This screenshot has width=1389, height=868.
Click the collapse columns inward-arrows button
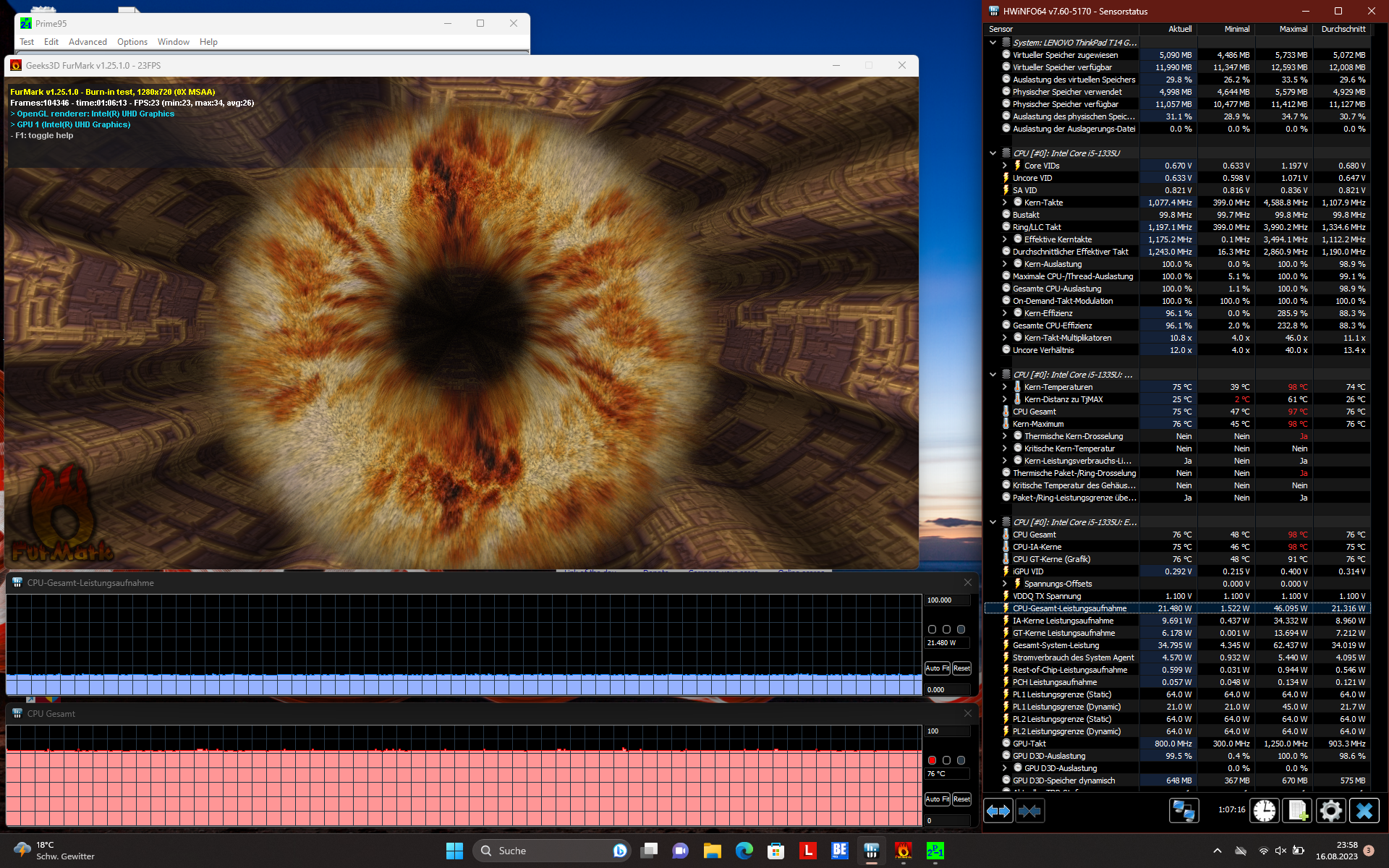coord(1029,811)
